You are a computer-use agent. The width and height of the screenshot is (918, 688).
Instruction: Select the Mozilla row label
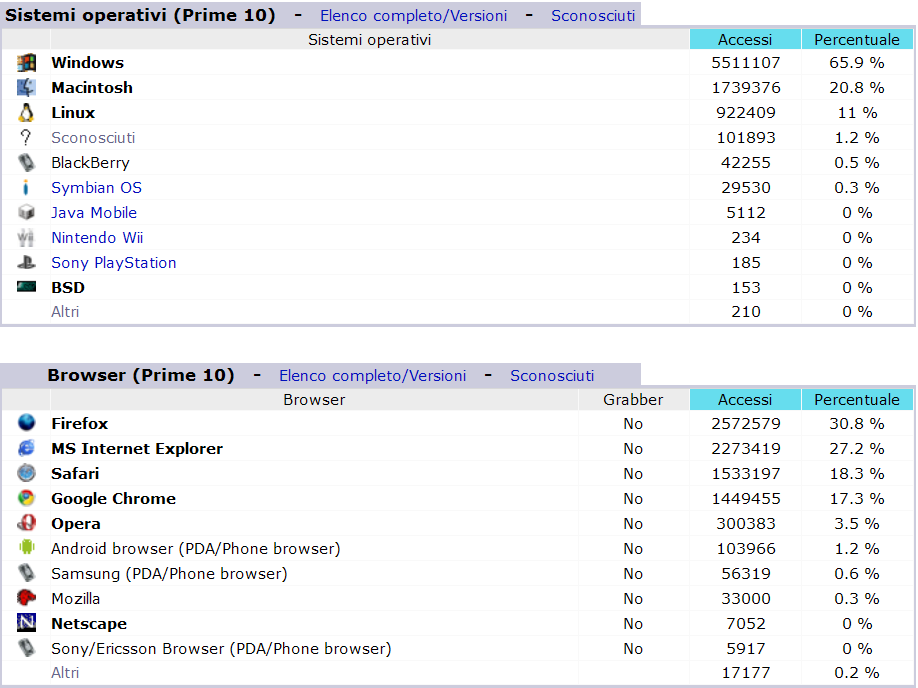point(76,598)
